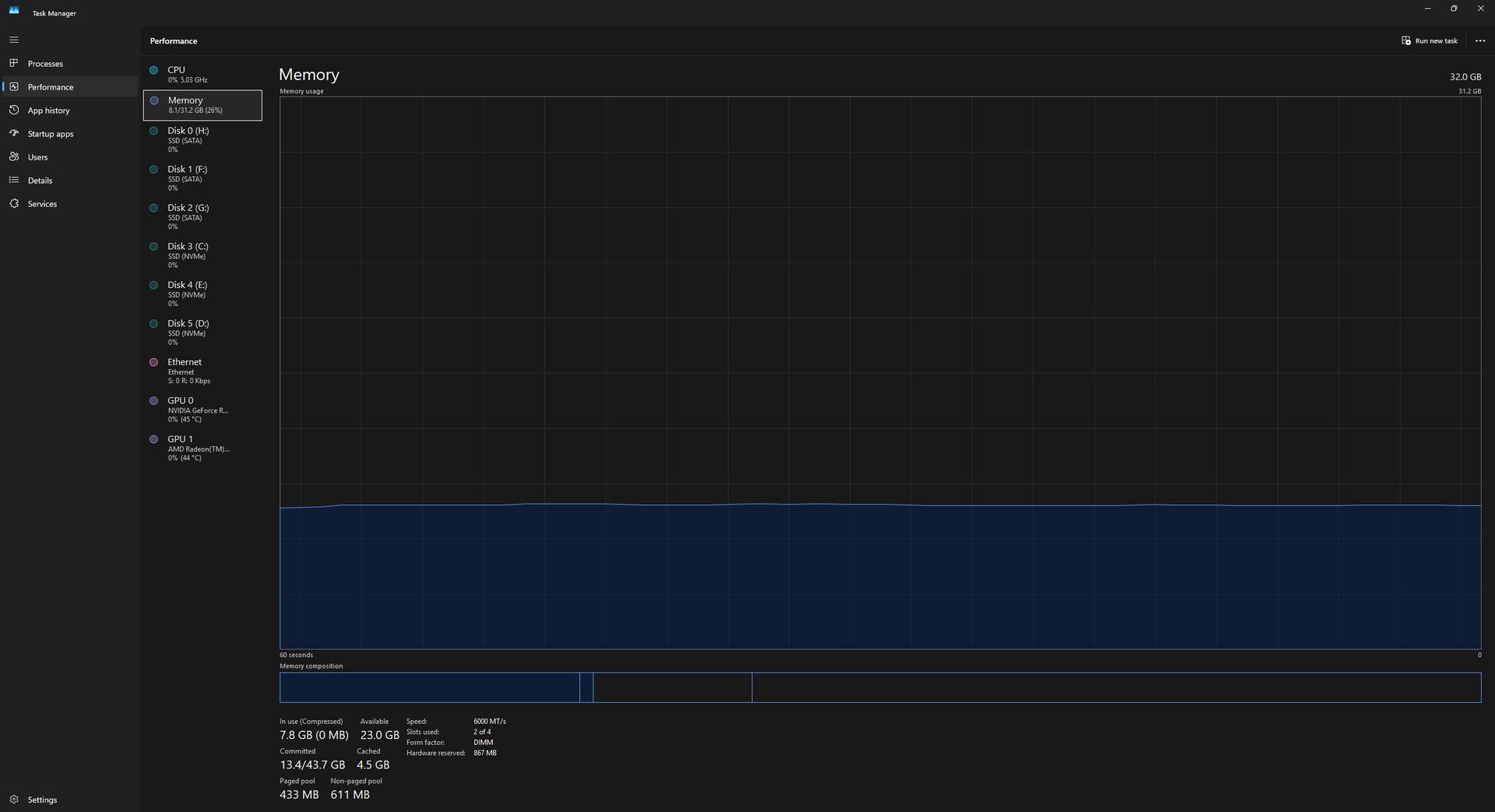Click Run new task button

point(1429,40)
